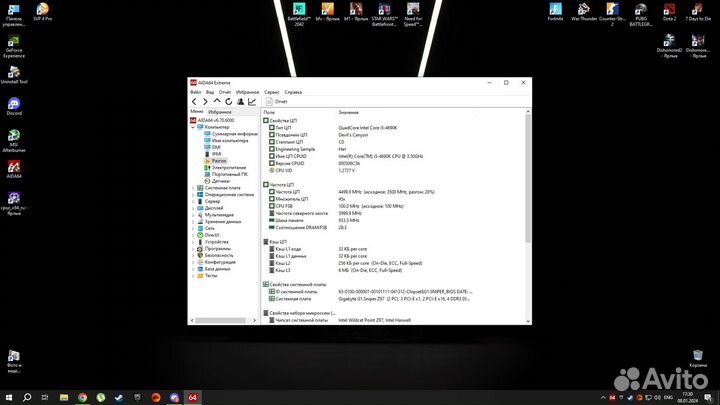Open the Battlefield 2042 desktop shortcut
Screen dimensions: 720x405
tap(299, 14)
